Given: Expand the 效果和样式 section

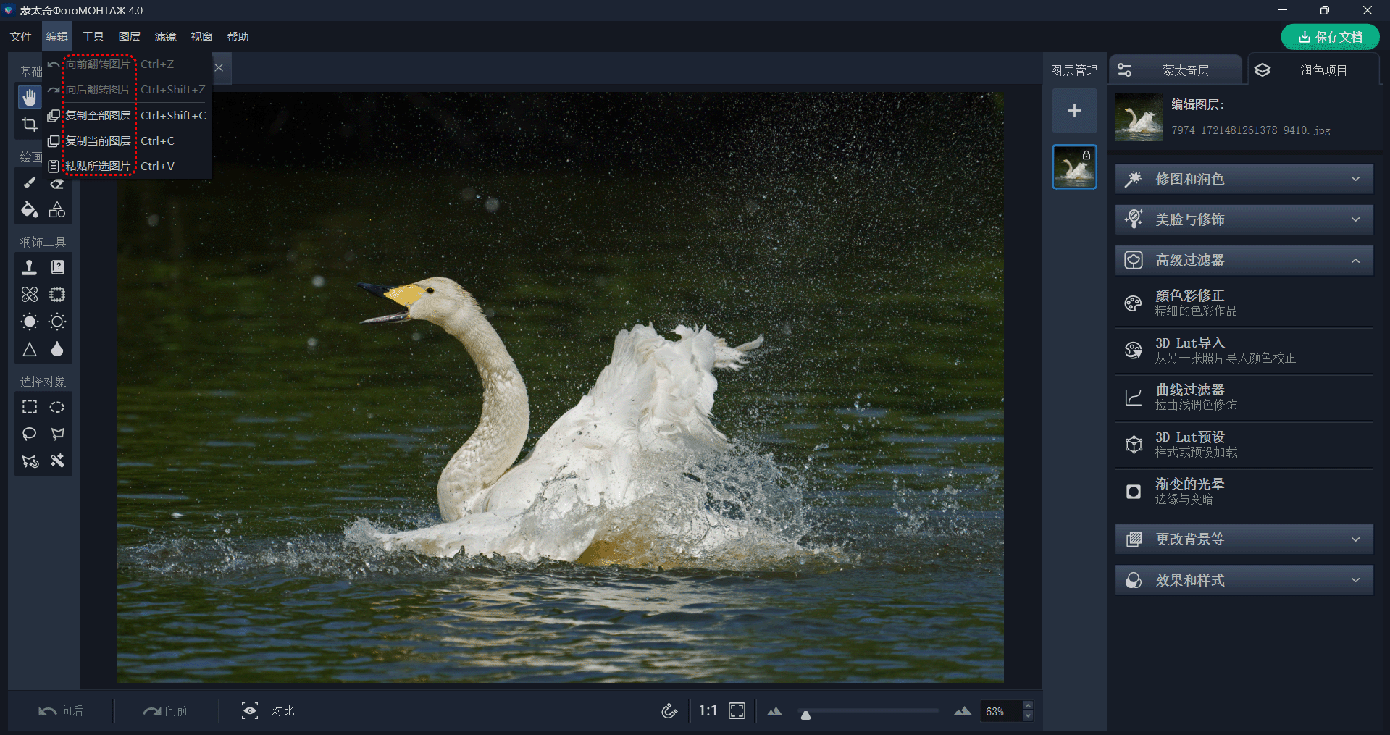Looking at the screenshot, I should click(x=1244, y=580).
